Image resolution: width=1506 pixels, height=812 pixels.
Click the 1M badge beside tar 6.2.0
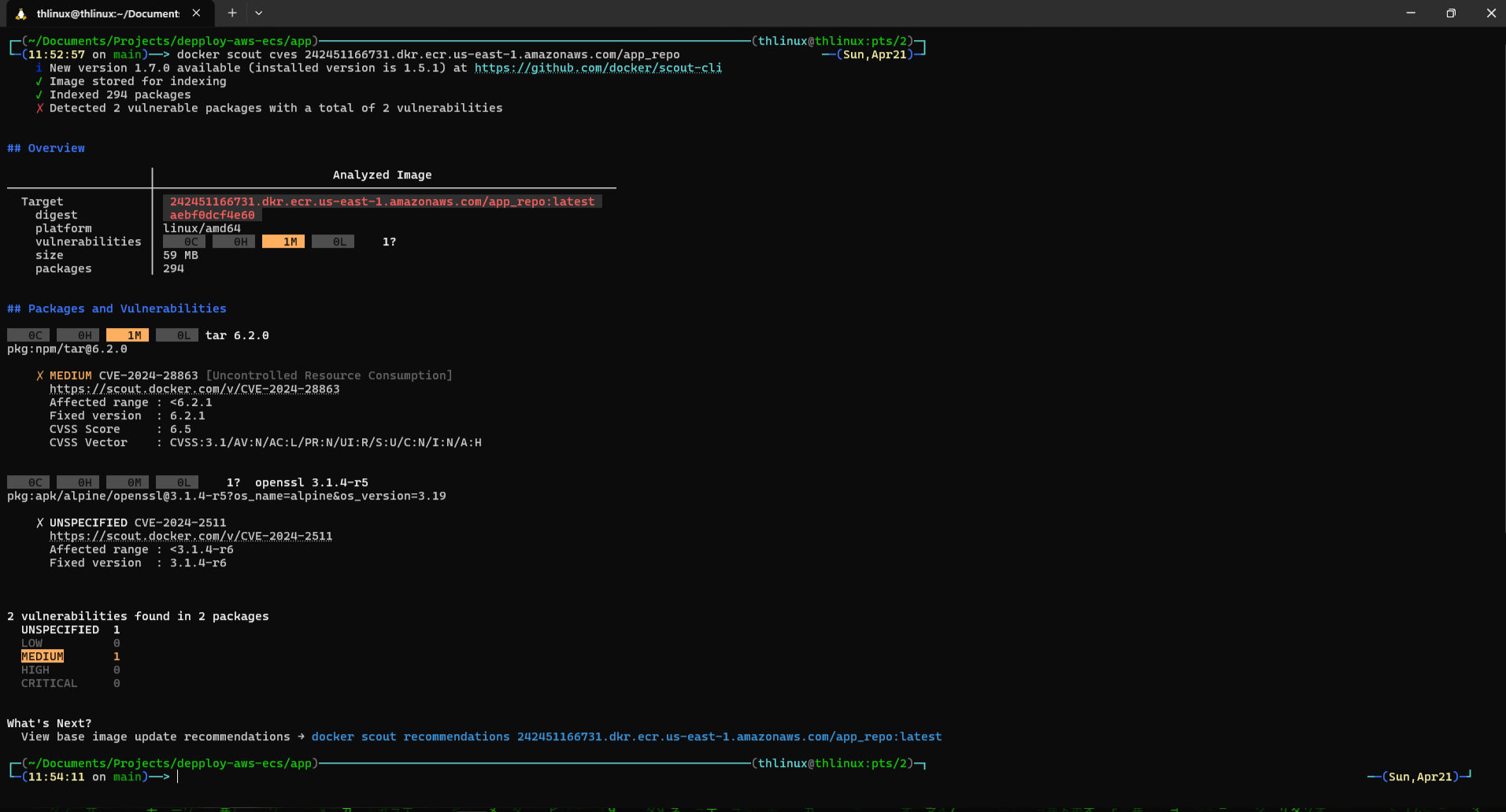pyautogui.click(x=128, y=335)
